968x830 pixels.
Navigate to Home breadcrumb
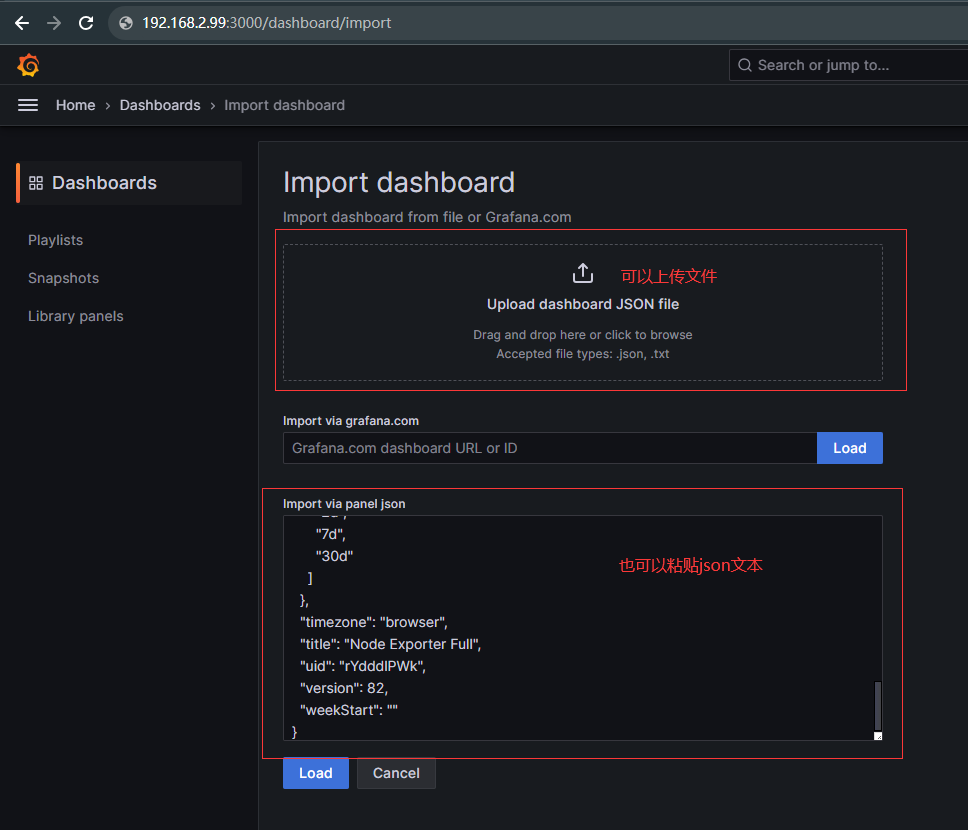click(x=75, y=105)
